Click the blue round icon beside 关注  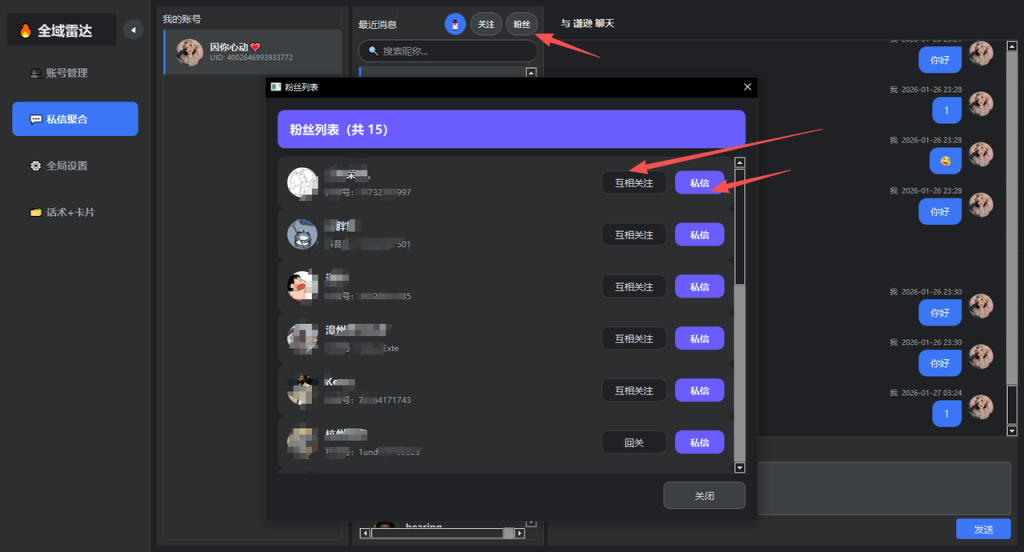[455, 24]
